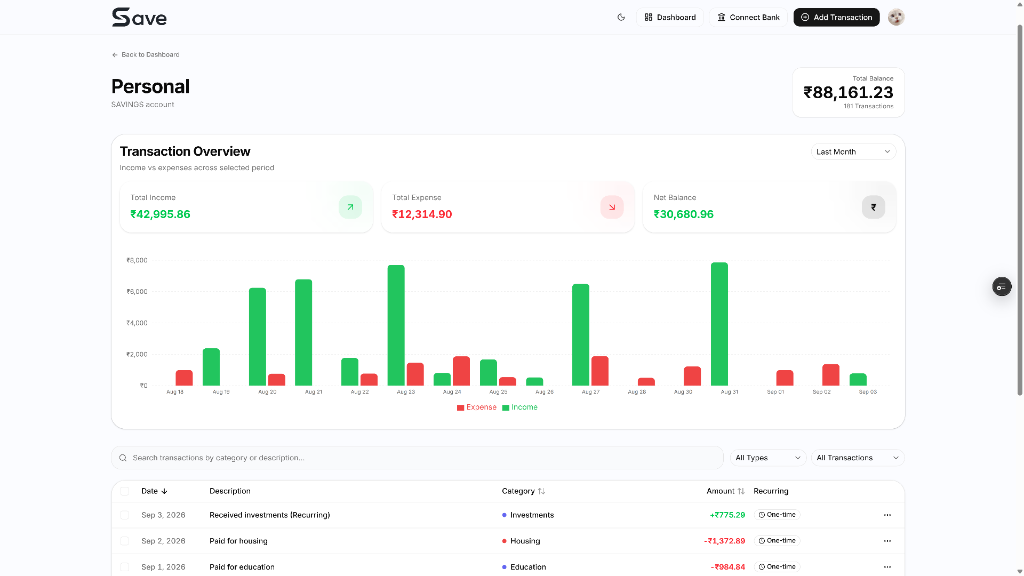Click Total Expense value ₹12,314.90
The height and width of the screenshot is (576, 1024).
pos(422,214)
